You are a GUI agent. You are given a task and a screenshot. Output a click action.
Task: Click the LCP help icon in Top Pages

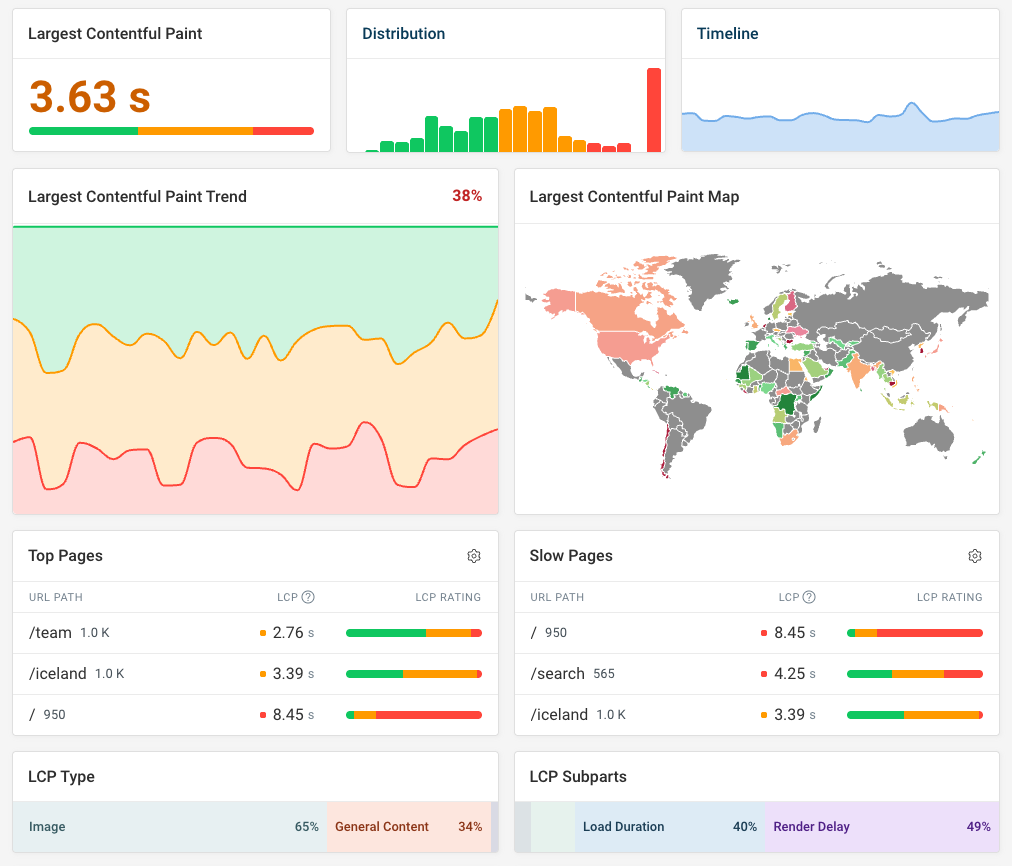[308, 597]
